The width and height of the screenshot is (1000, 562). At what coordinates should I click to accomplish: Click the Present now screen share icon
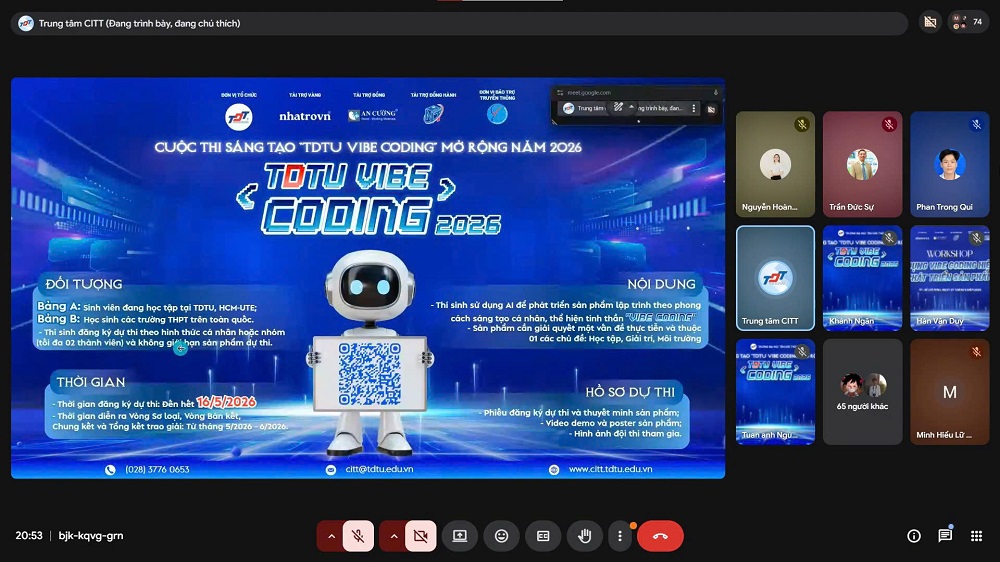pos(460,536)
